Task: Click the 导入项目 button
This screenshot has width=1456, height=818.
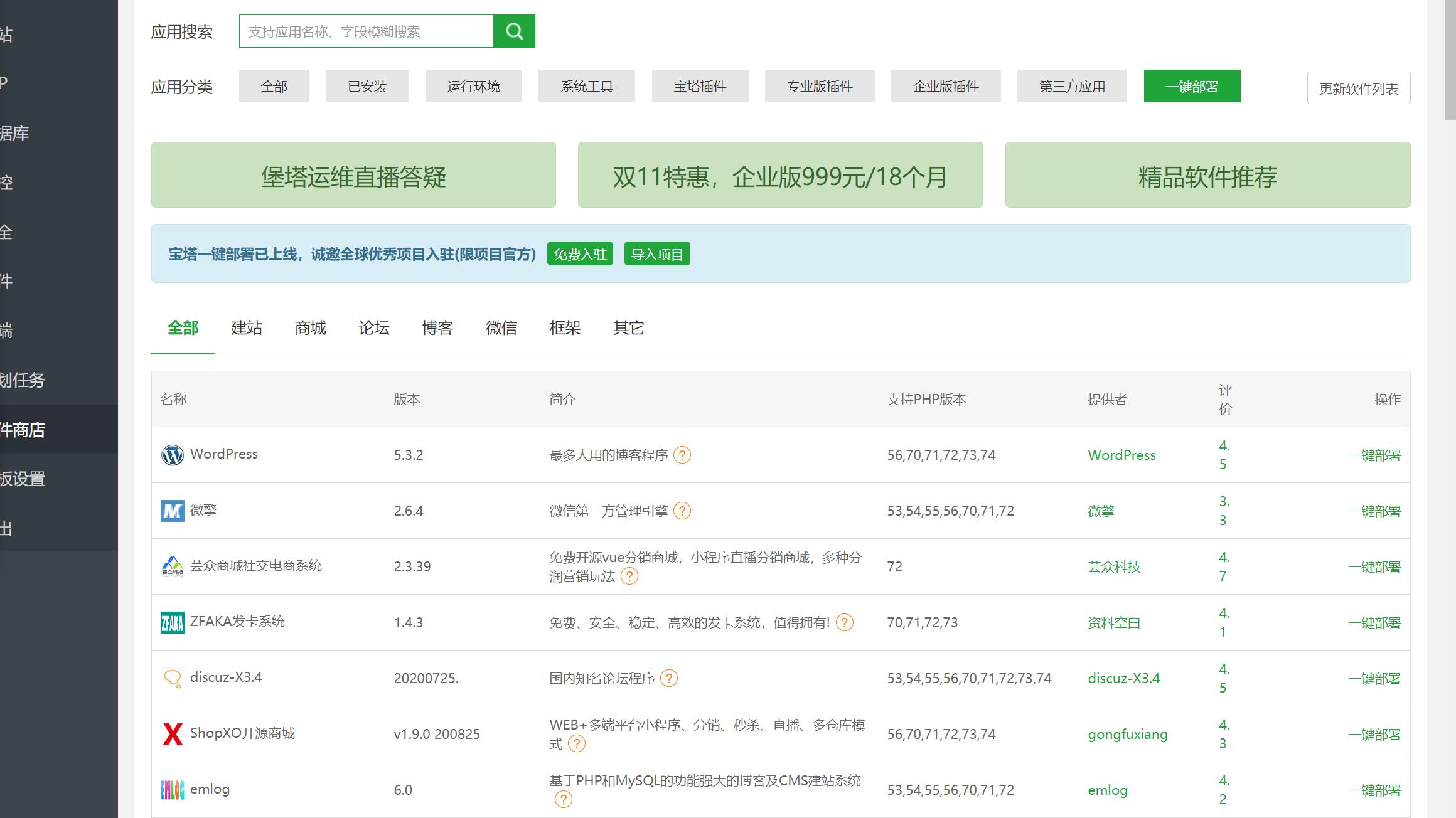Action: [x=657, y=254]
